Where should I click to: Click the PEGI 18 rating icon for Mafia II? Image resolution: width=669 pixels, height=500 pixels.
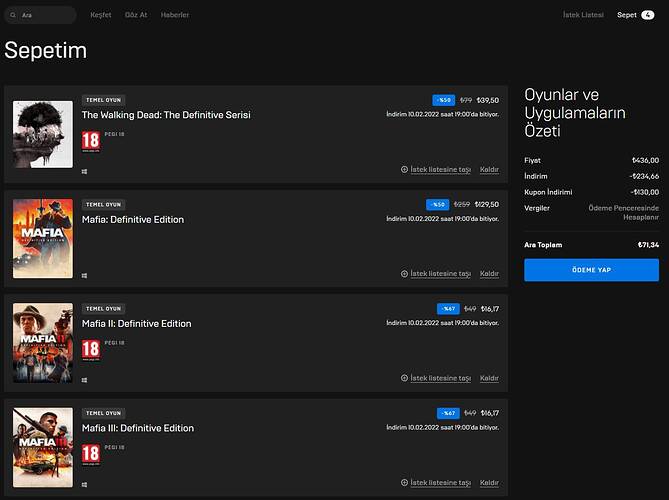pos(90,350)
